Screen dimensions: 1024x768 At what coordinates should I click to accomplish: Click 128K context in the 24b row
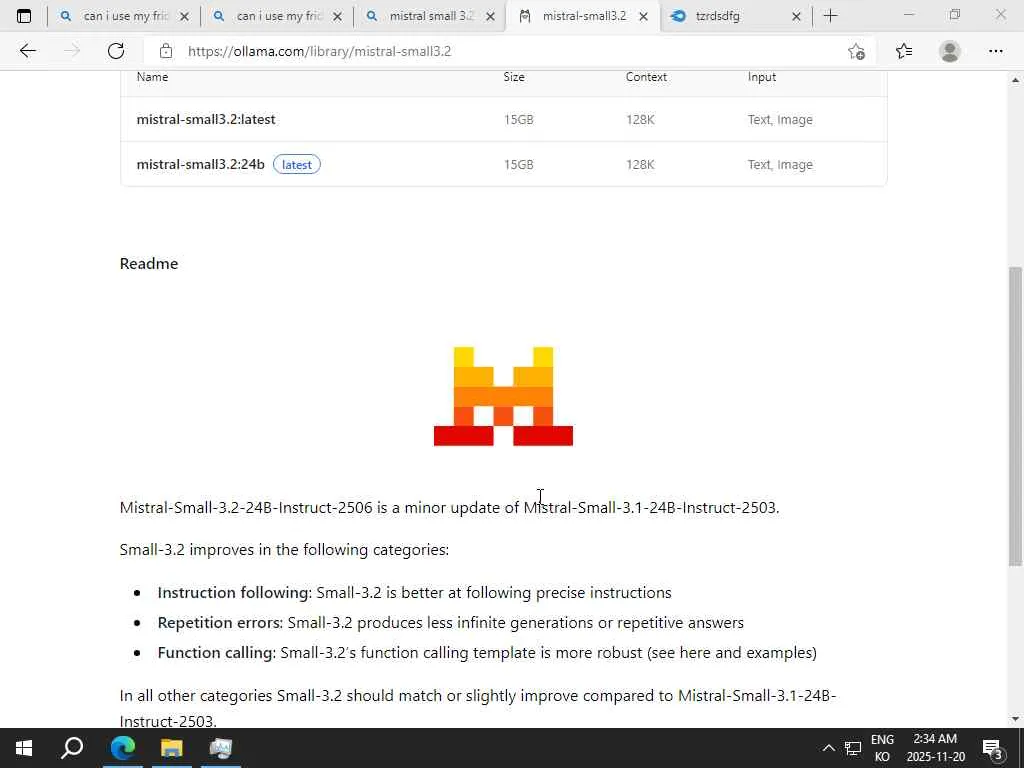click(x=640, y=165)
